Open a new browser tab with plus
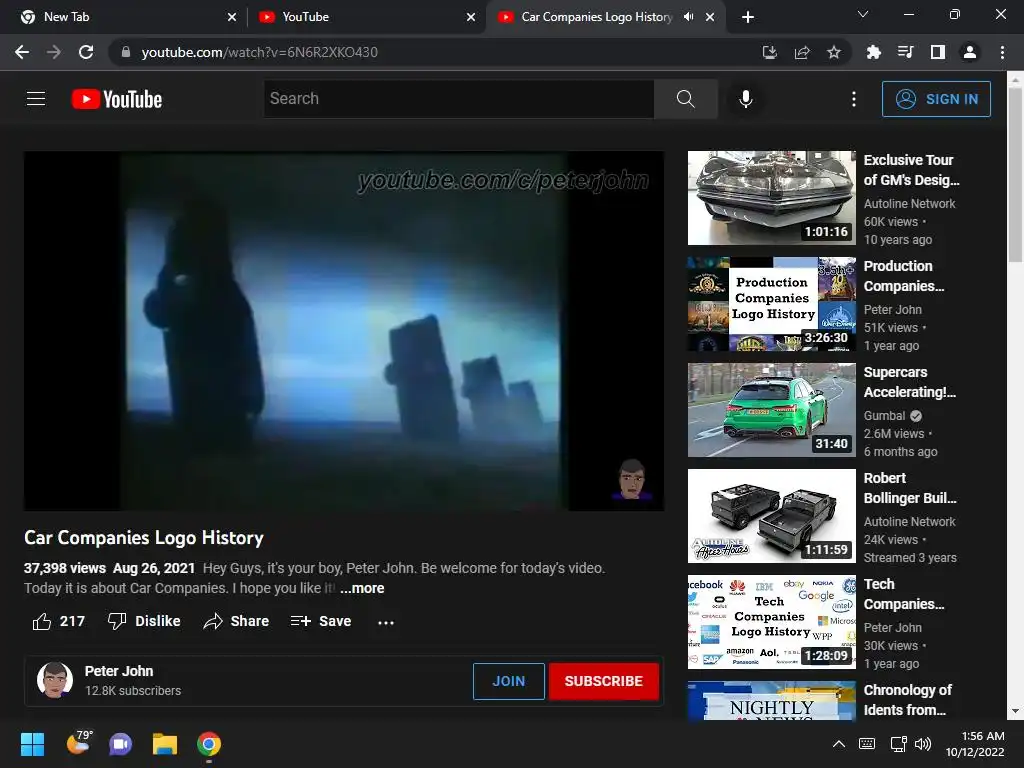 point(748,17)
